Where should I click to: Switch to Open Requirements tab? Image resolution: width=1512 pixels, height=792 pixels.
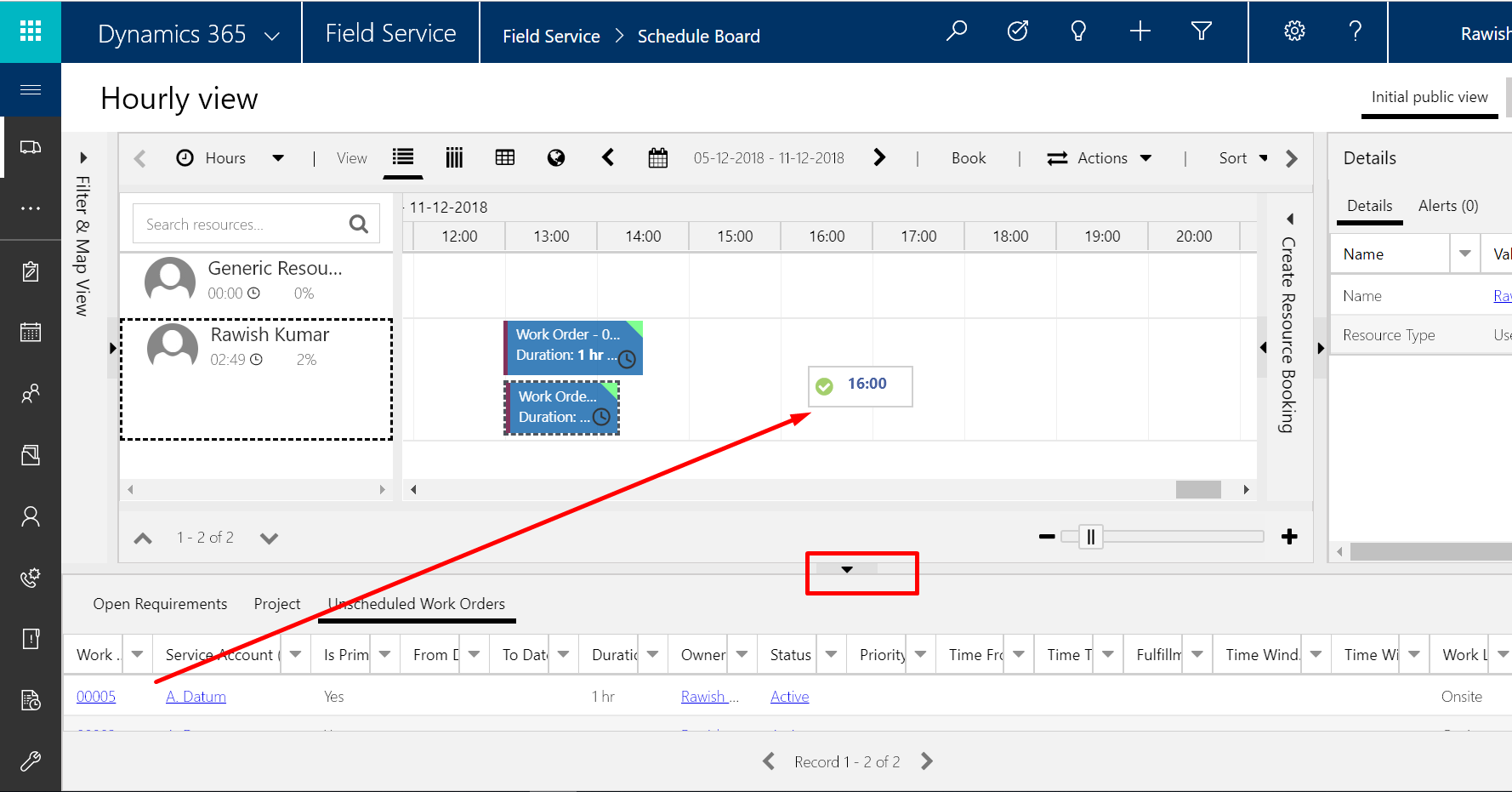(160, 604)
